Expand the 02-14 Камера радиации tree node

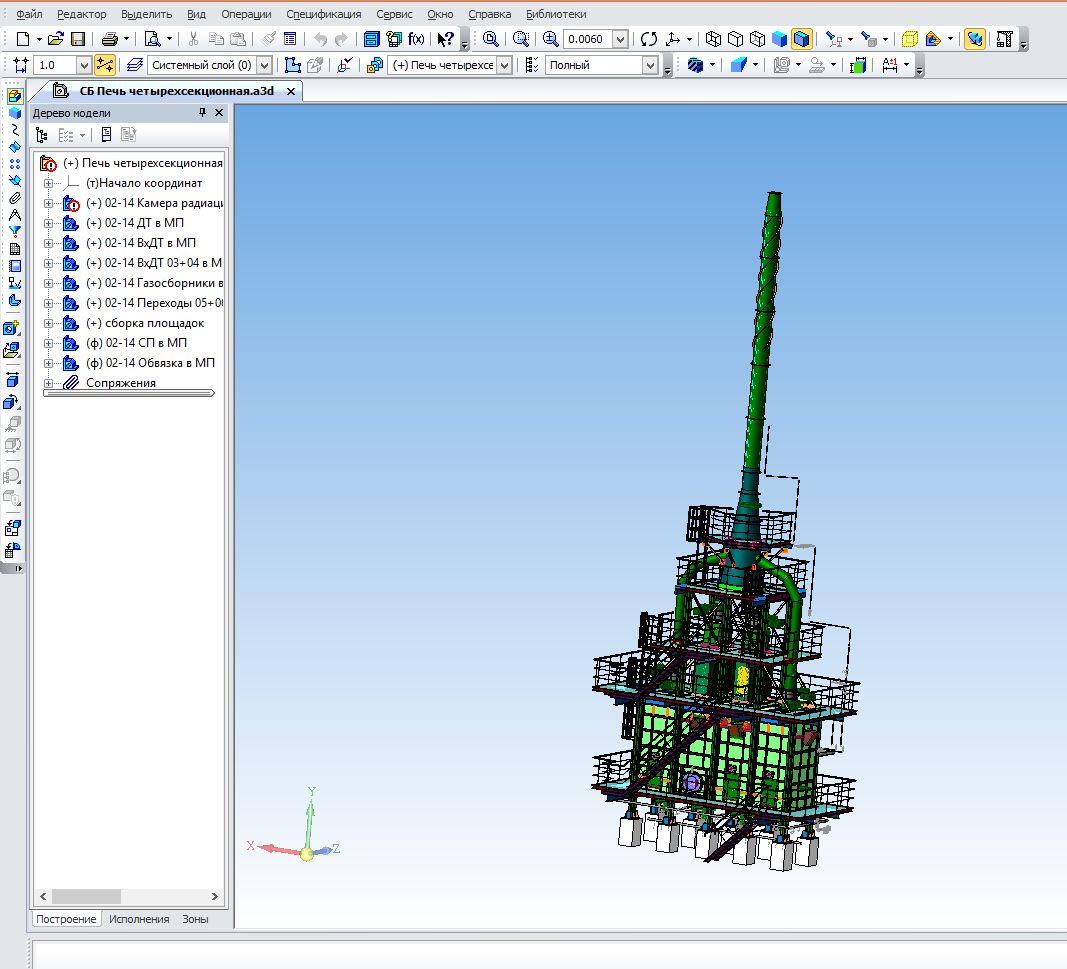click(48, 203)
